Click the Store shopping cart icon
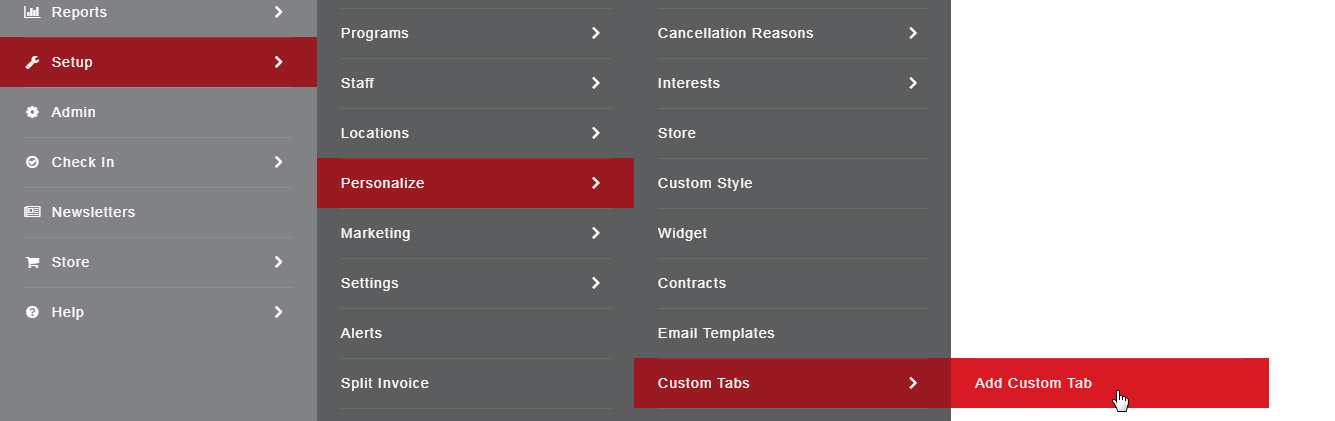 (x=32, y=262)
